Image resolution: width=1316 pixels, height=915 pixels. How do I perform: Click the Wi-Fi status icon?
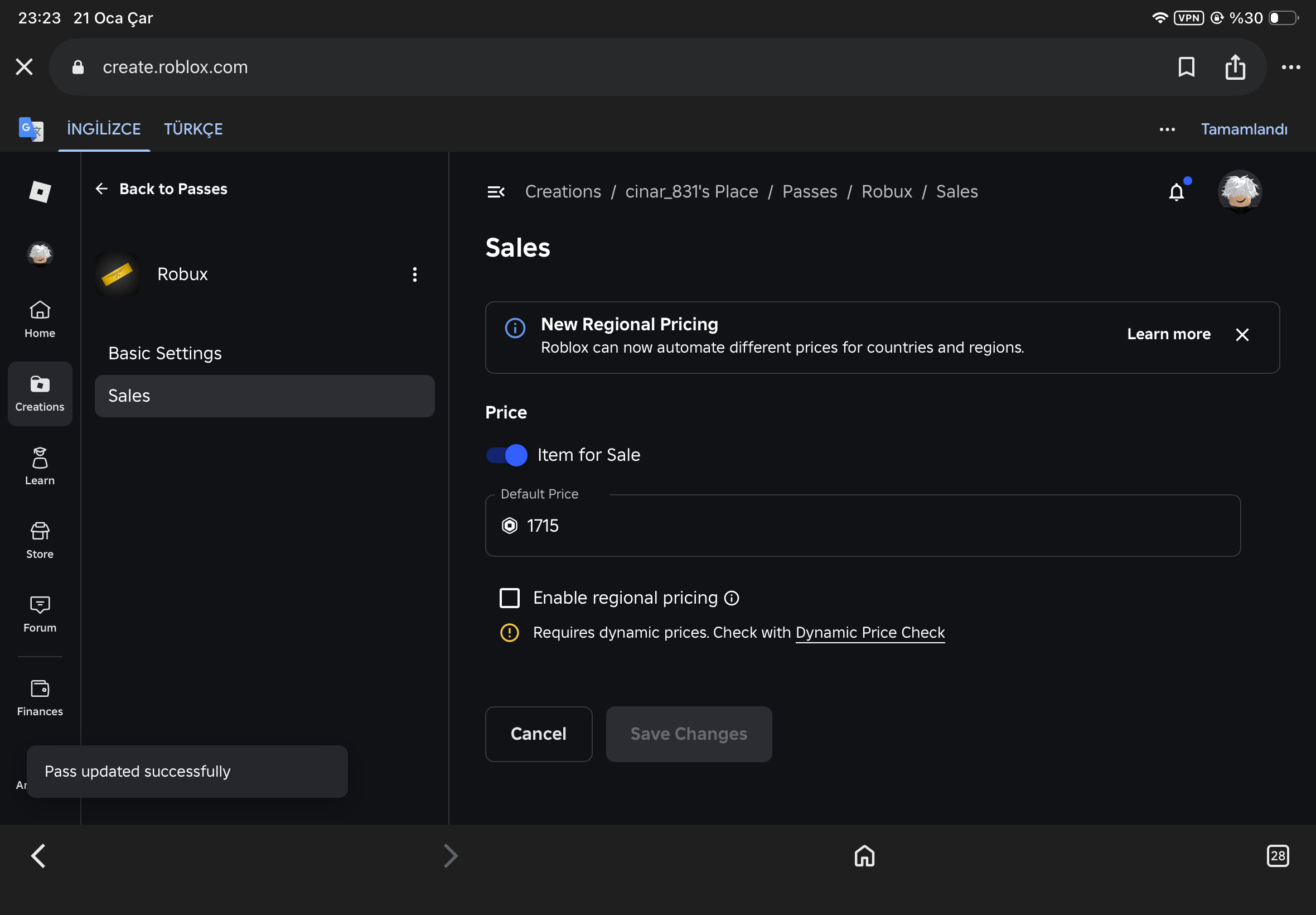point(1160,18)
